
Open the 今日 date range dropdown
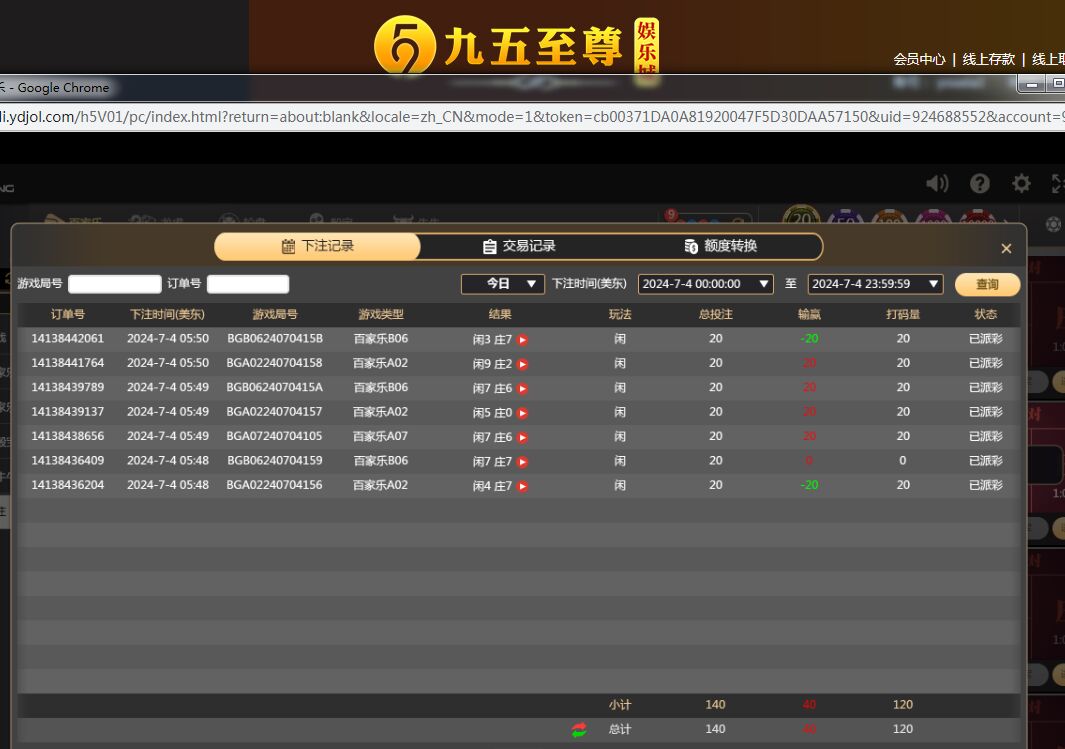coord(503,284)
